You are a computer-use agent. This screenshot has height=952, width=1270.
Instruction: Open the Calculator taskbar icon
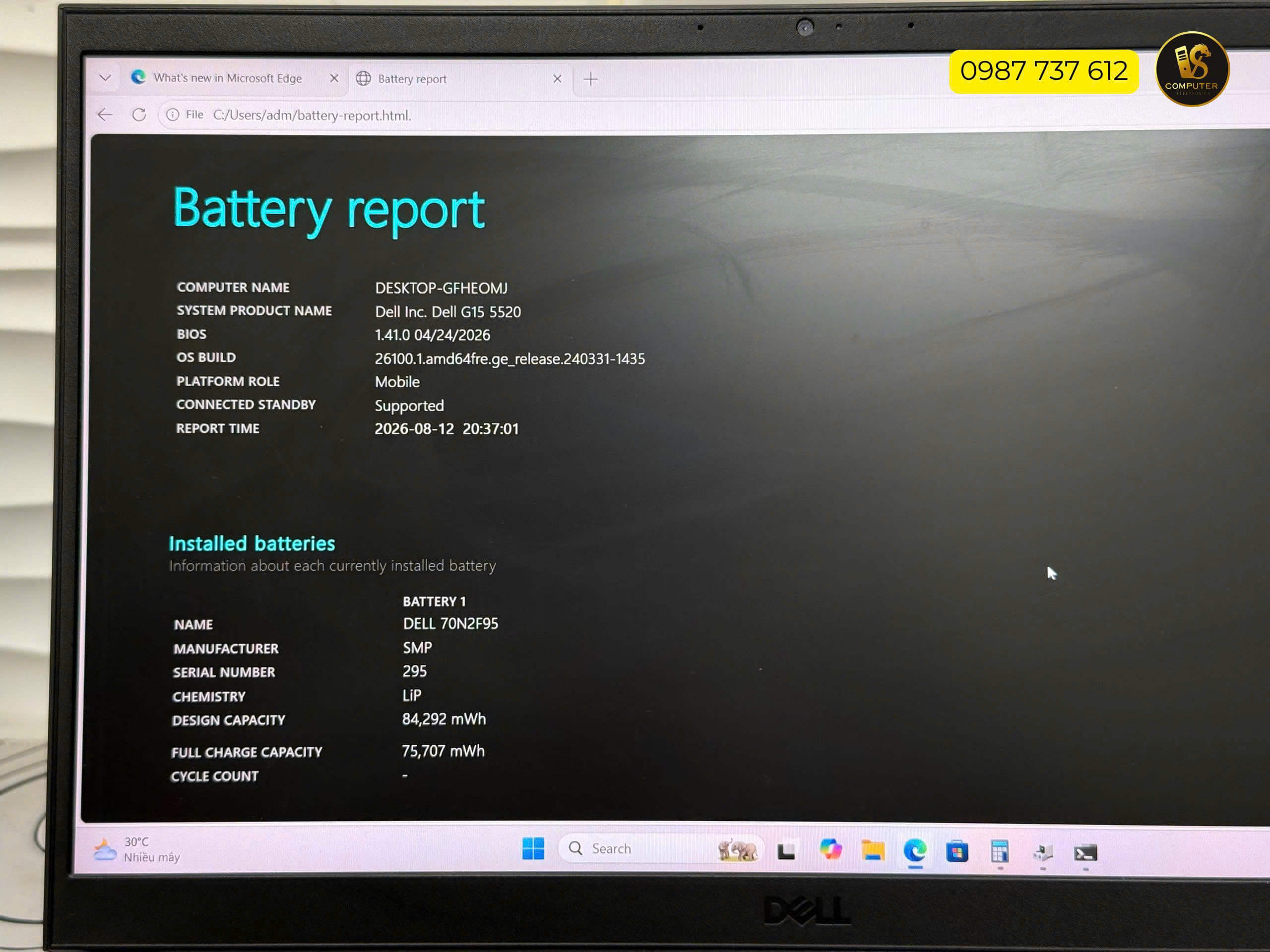pos(1000,851)
